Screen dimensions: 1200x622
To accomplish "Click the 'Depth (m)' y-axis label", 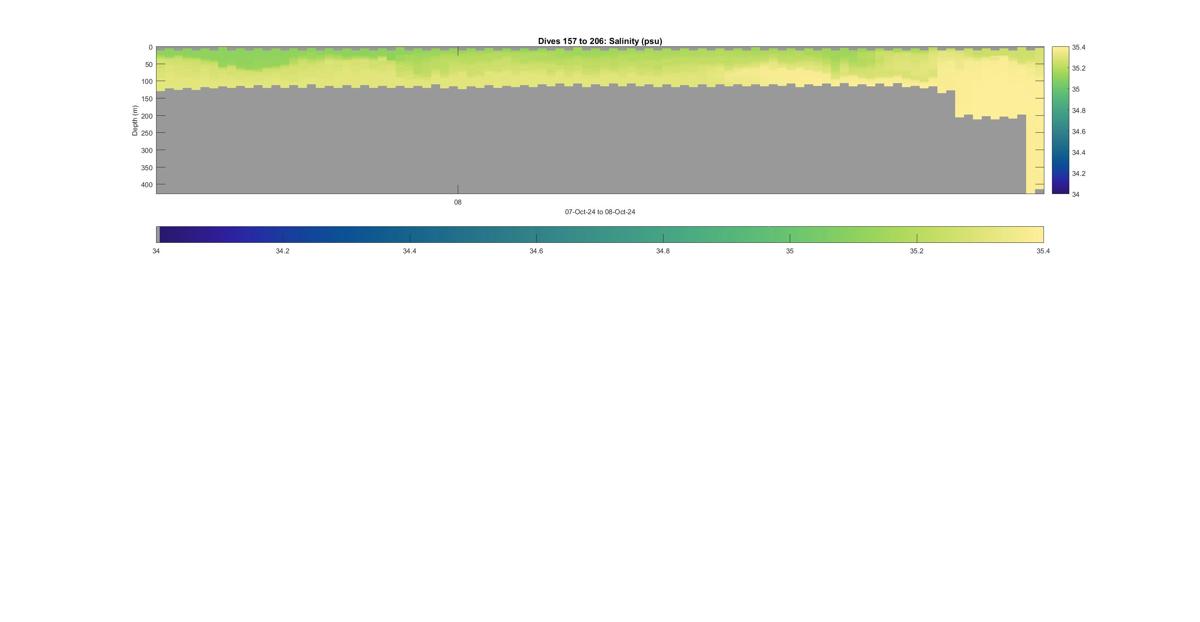I will (135, 120).
